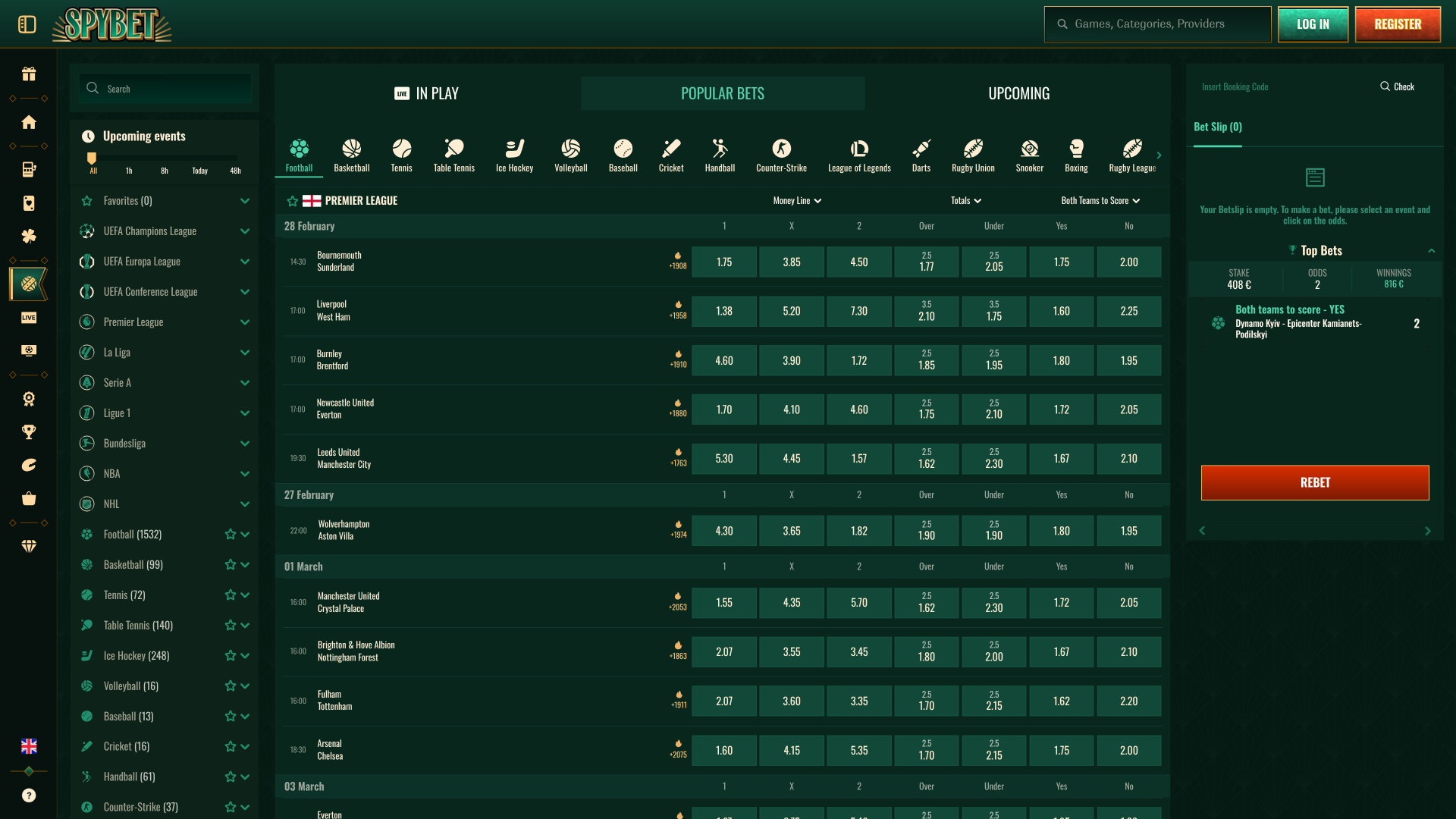1456x819 pixels.
Task: Favorite the Football sports category
Action: click(229, 534)
